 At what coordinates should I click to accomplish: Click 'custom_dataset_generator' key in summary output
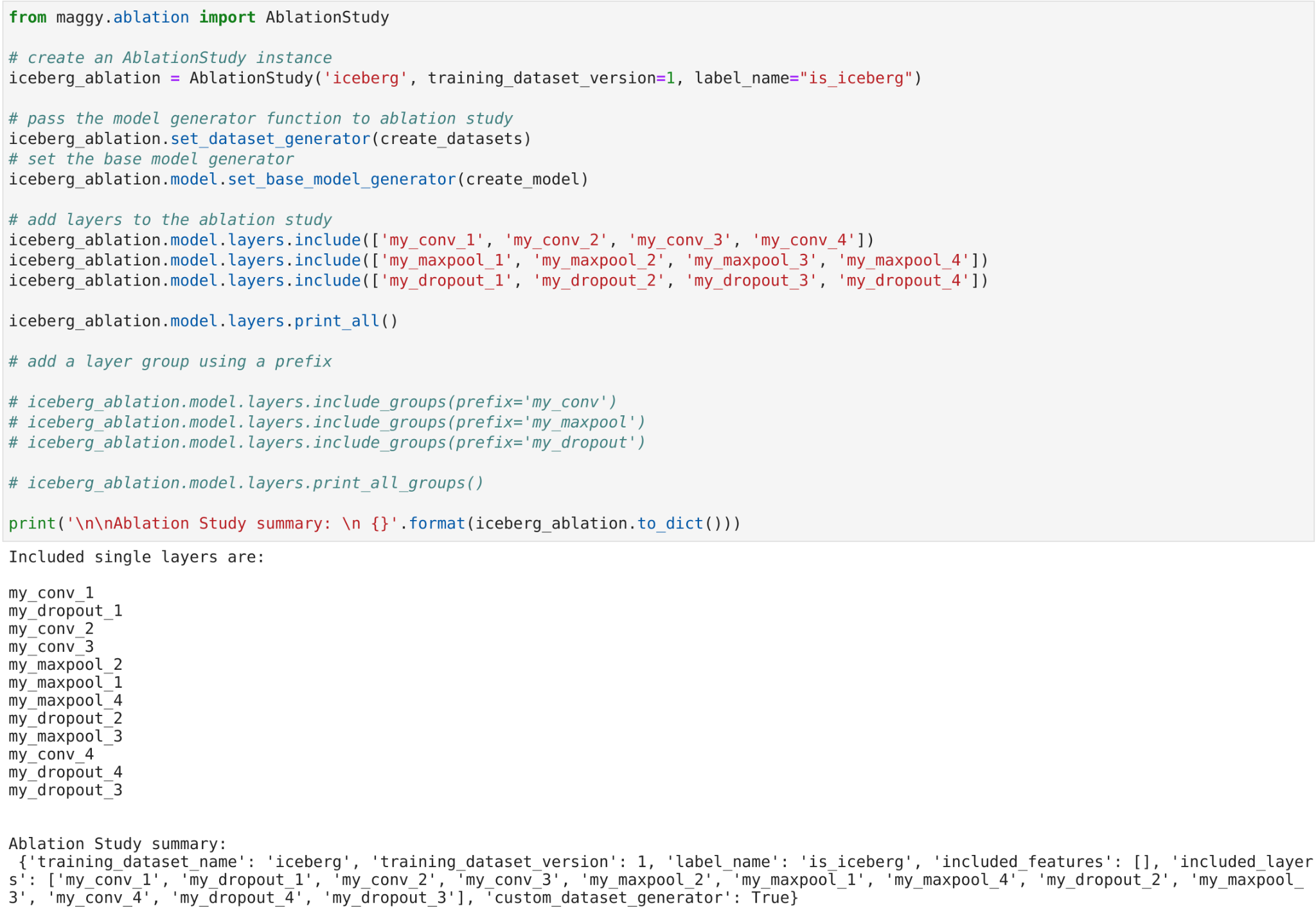click(x=608, y=898)
